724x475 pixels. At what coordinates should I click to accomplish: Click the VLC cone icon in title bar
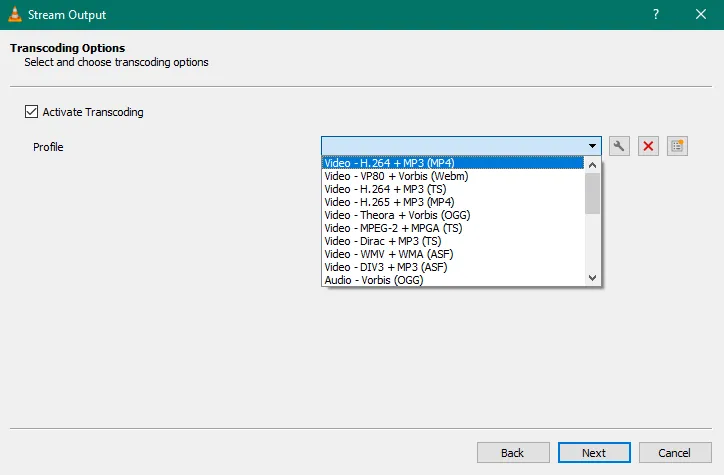(x=15, y=14)
